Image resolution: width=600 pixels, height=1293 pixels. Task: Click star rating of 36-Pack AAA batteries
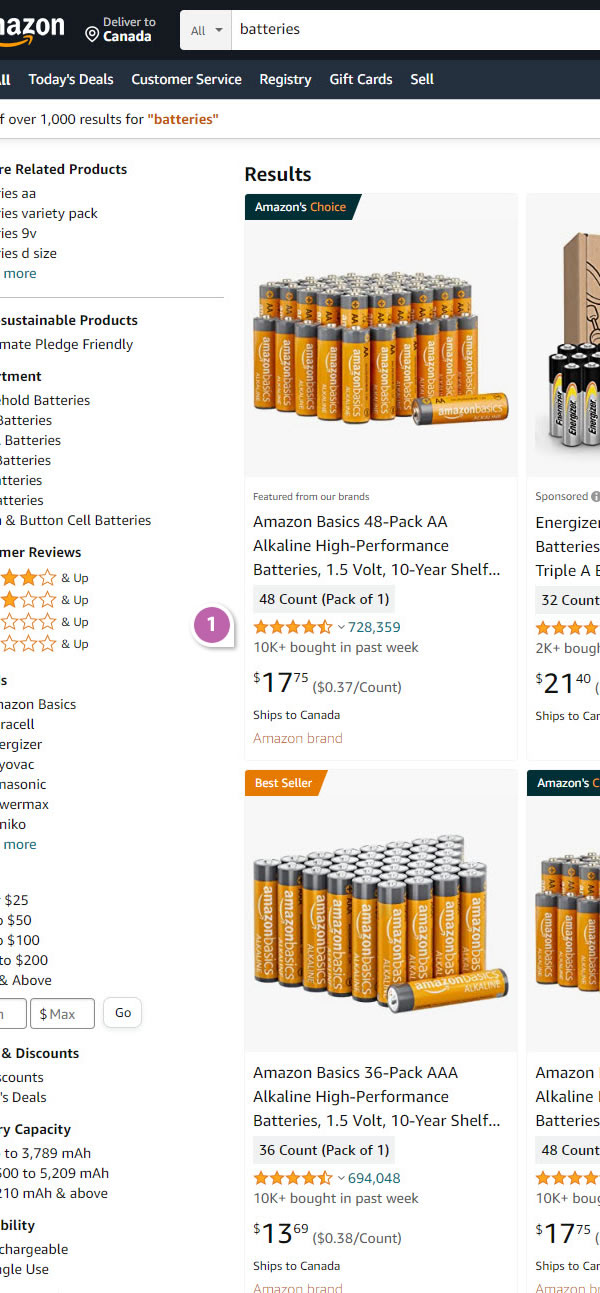292,1178
